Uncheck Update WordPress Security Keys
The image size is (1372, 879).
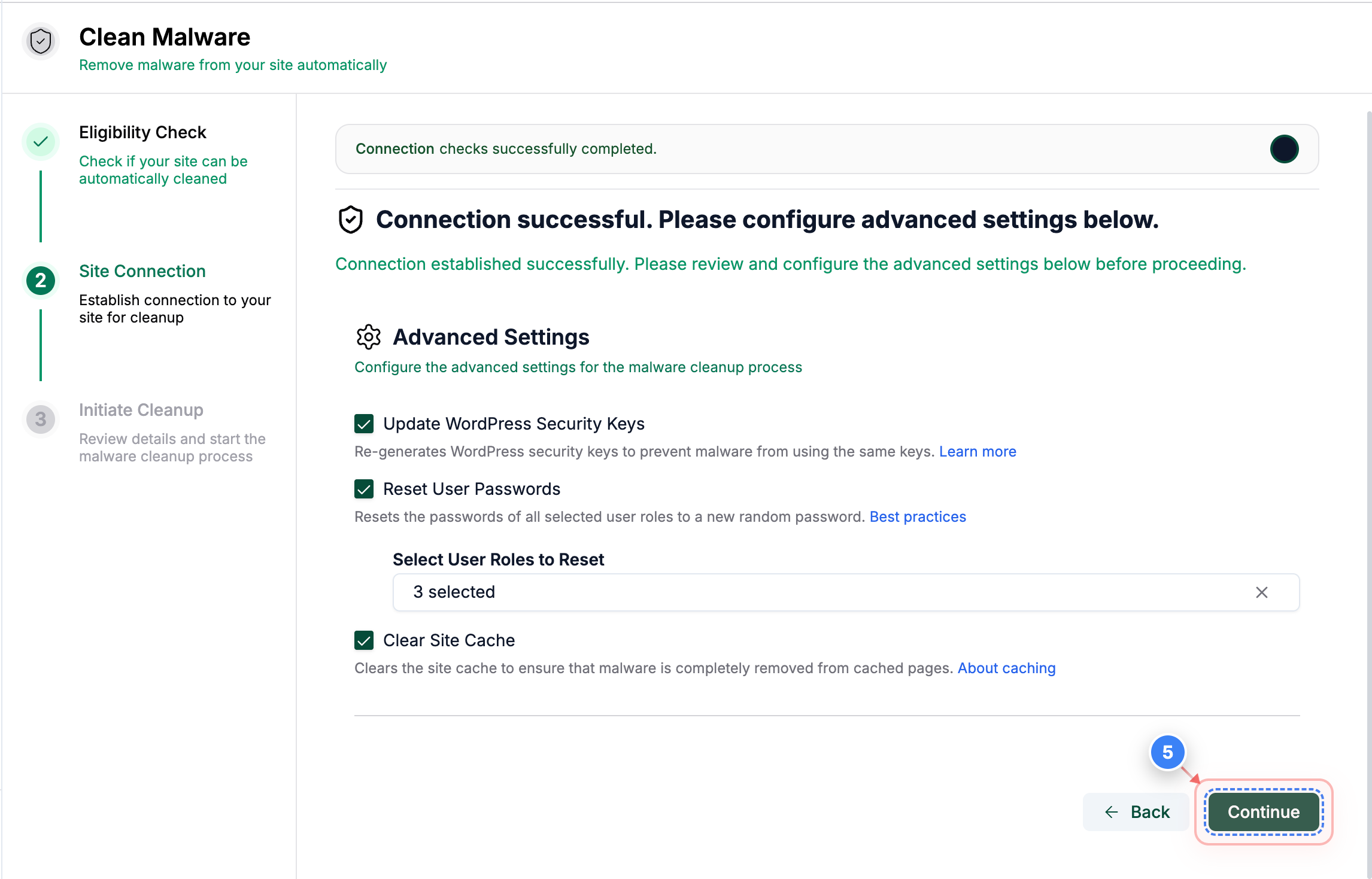[x=364, y=424]
